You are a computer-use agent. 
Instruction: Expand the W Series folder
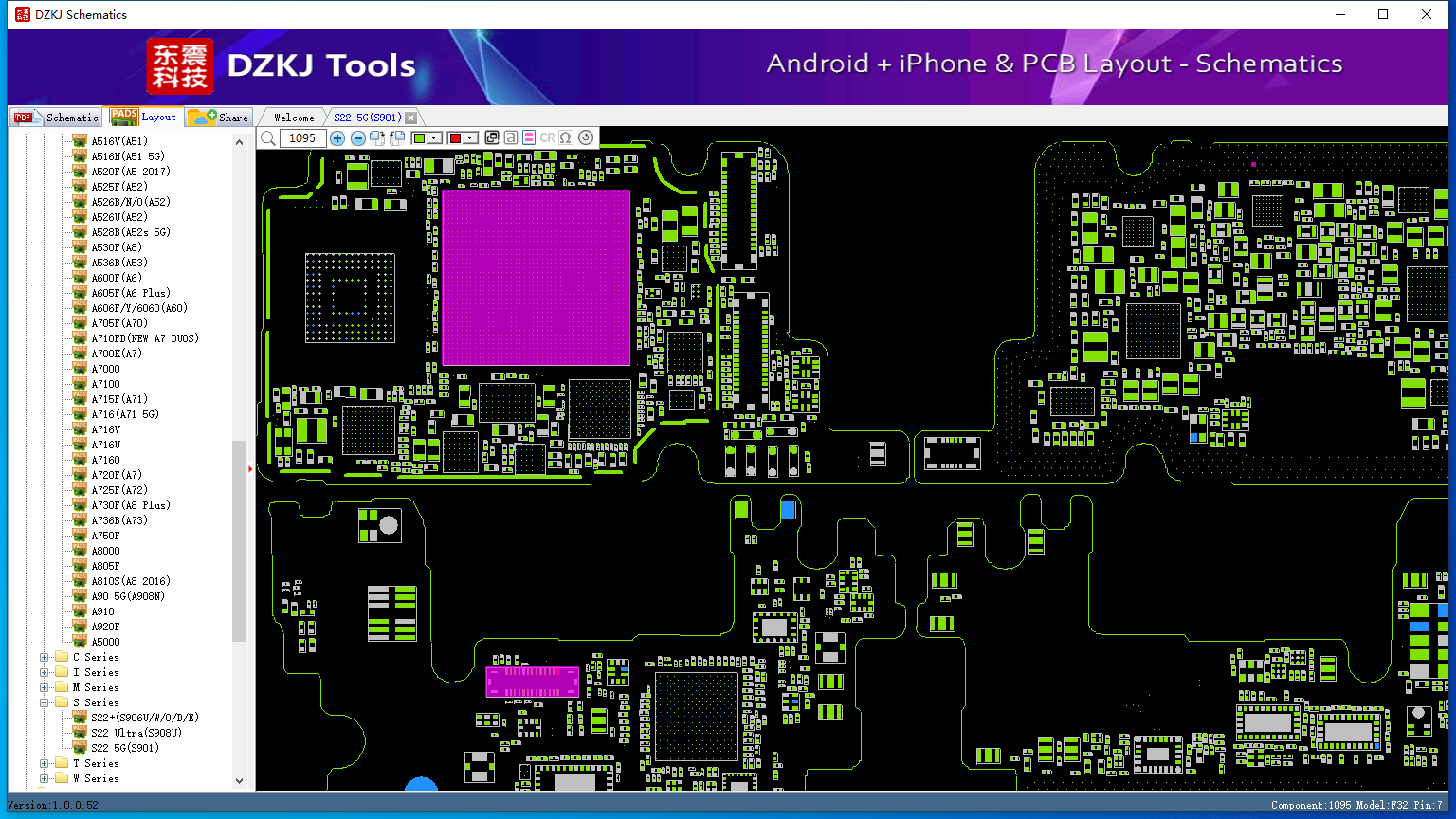45,778
